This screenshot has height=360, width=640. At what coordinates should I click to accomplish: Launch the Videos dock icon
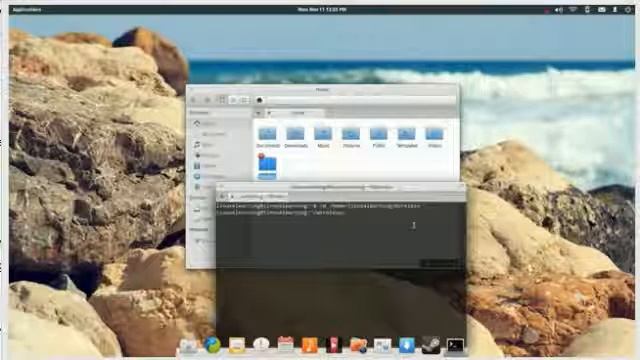tap(333, 345)
